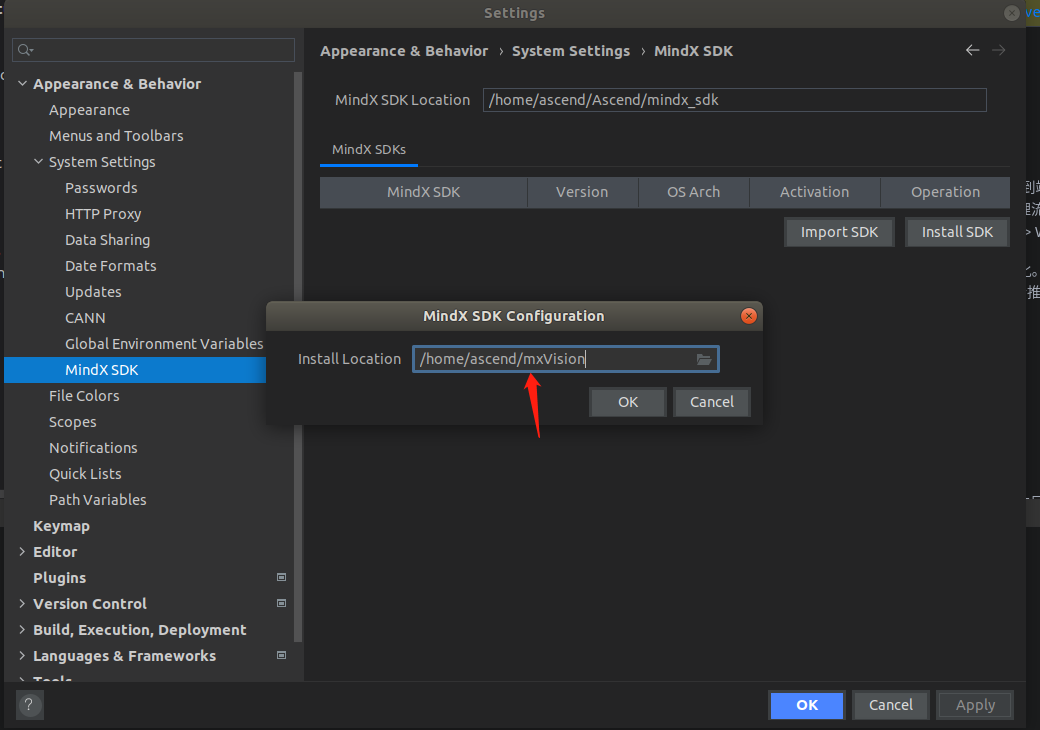Open Date Formats settings
The image size is (1040, 730).
pyautogui.click(x=111, y=266)
